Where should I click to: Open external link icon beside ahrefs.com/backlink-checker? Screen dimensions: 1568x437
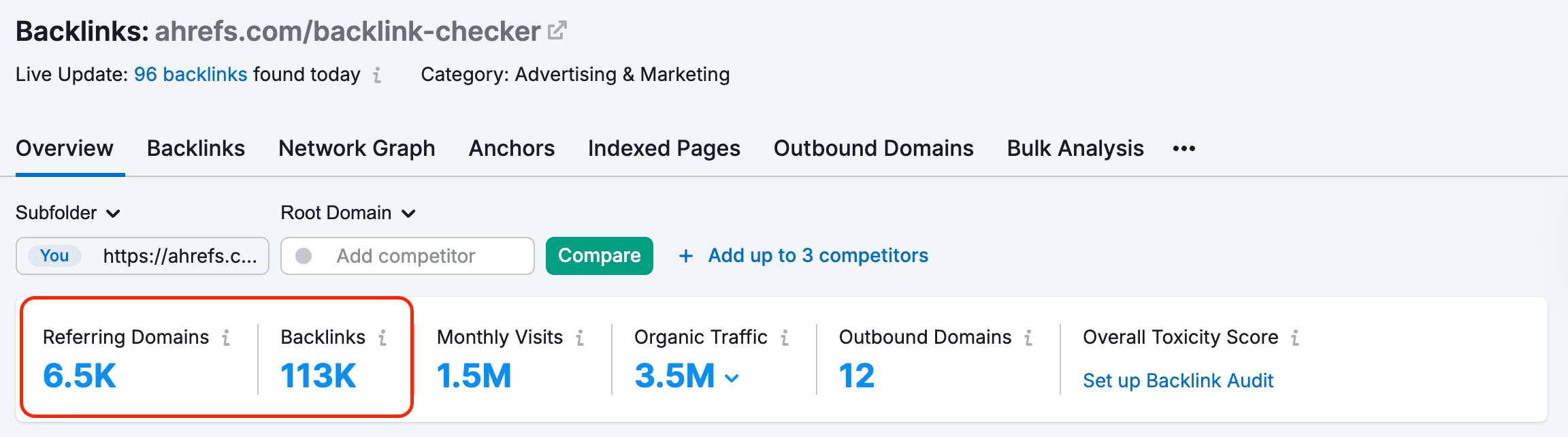coord(557,31)
